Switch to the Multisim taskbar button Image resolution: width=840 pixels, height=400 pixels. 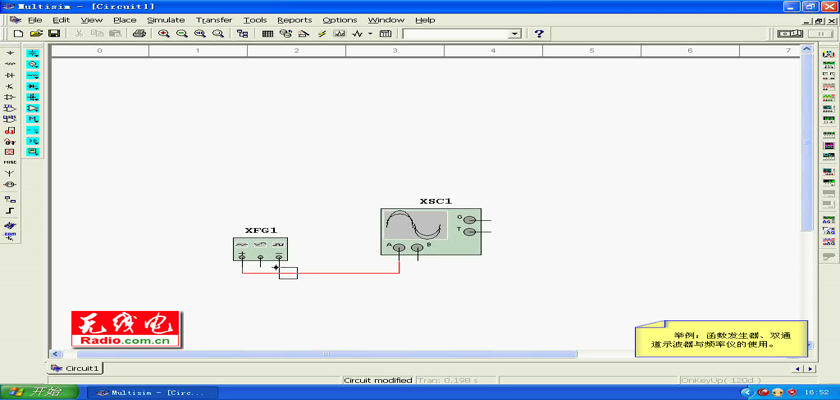(x=153, y=393)
